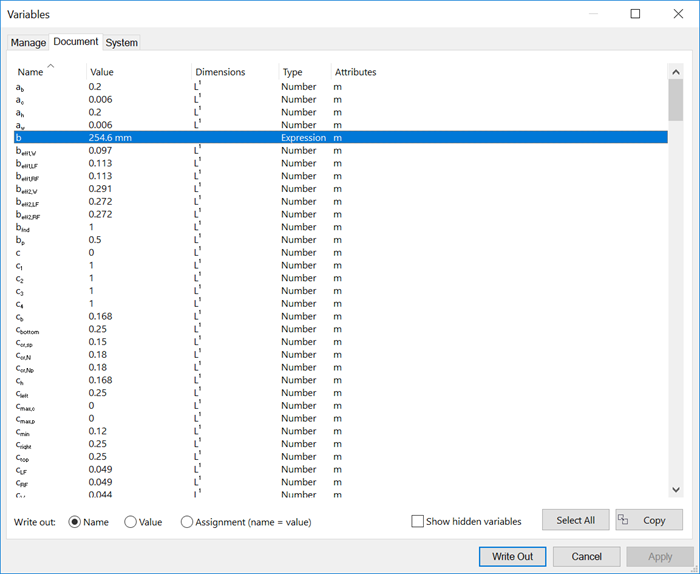Click the scrollbar up arrow
Viewport: 700px width, 574px height.
(x=676, y=72)
